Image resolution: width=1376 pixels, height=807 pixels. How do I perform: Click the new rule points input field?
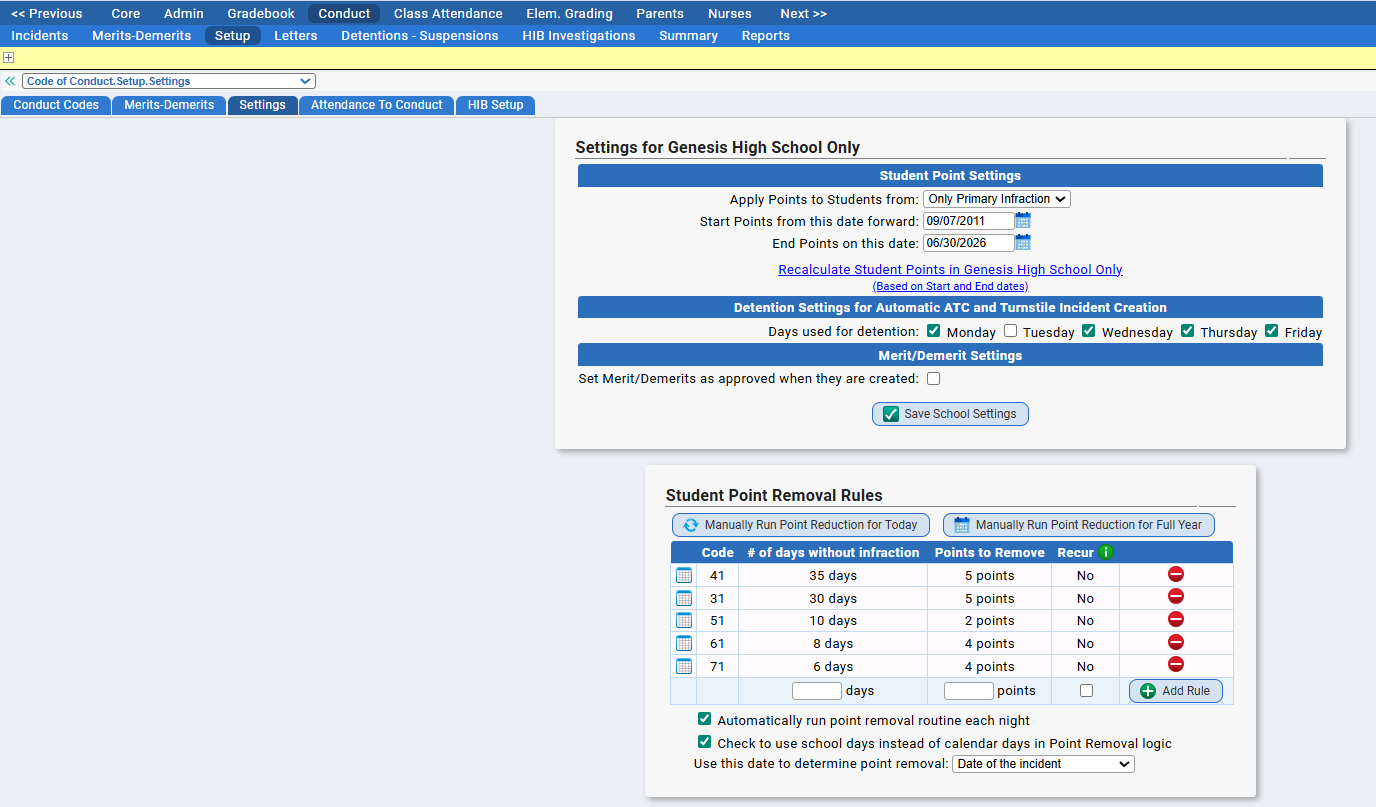pos(969,691)
